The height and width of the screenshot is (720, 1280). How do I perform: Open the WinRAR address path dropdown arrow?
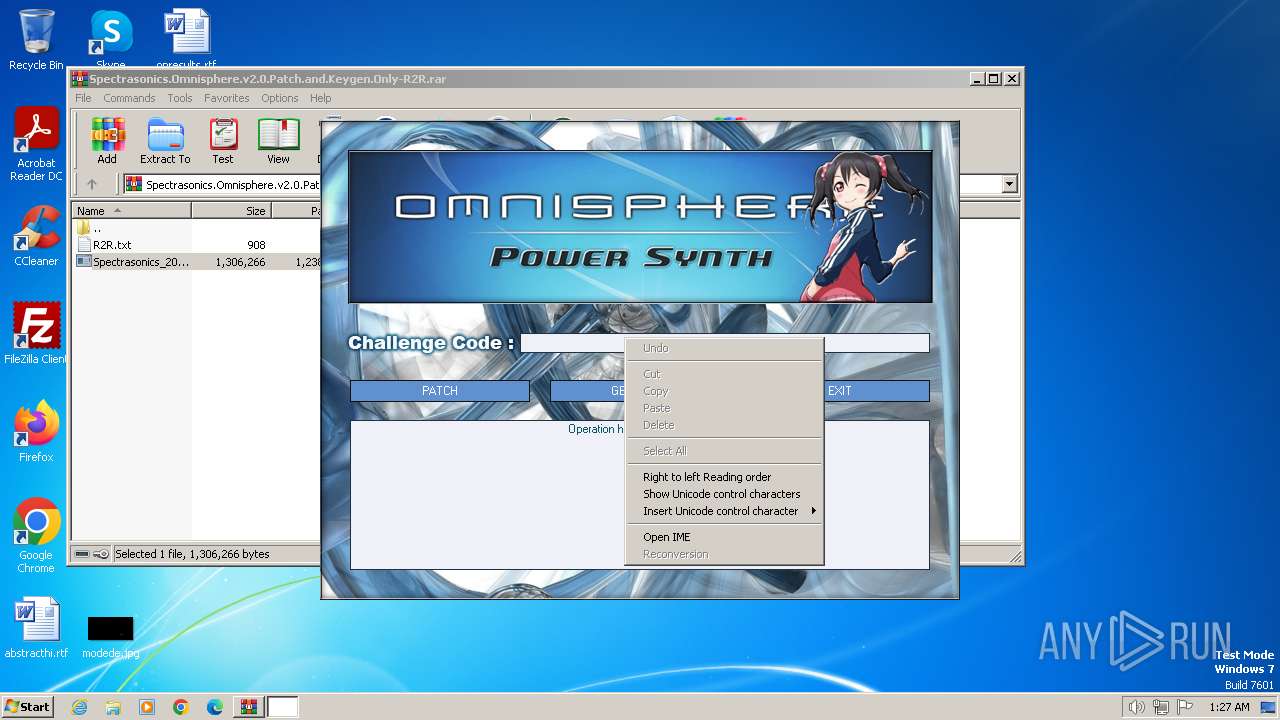1009,184
